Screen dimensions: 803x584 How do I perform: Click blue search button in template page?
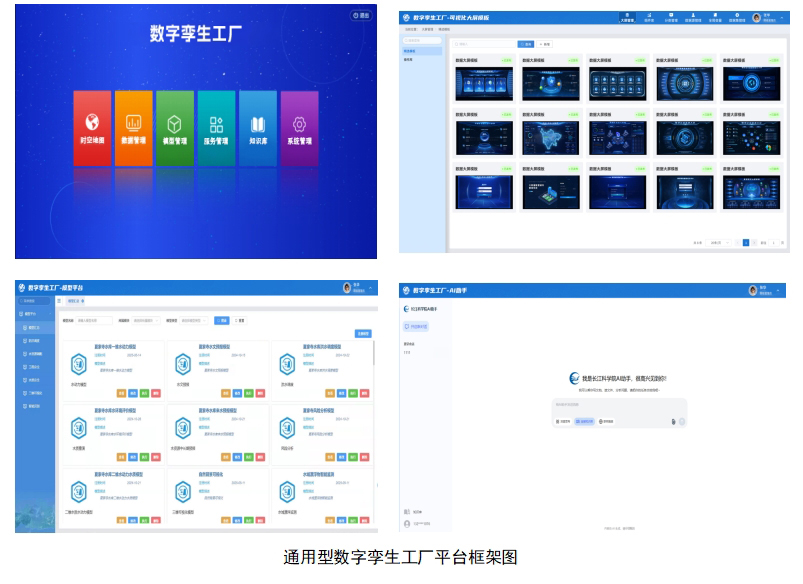click(525, 44)
